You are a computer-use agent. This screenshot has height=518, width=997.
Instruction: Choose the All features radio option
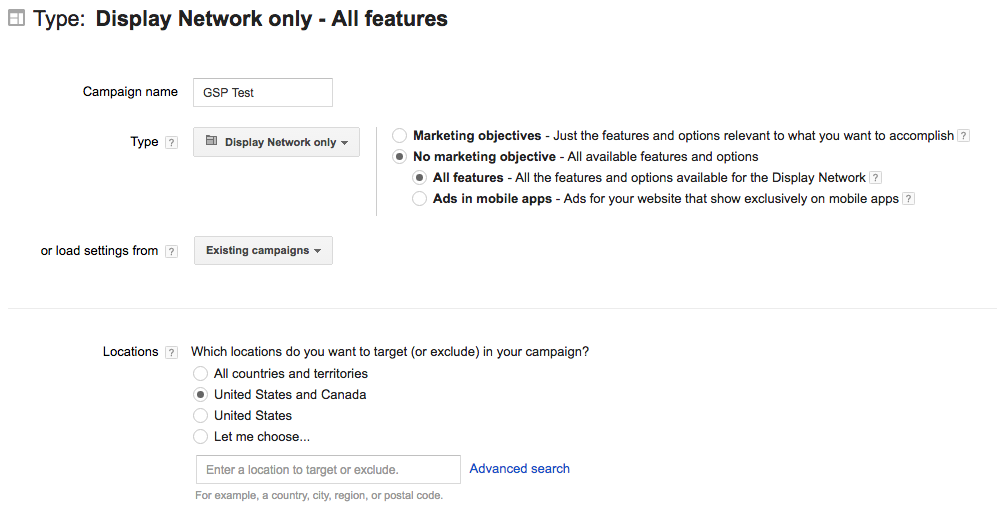(420, 178)
